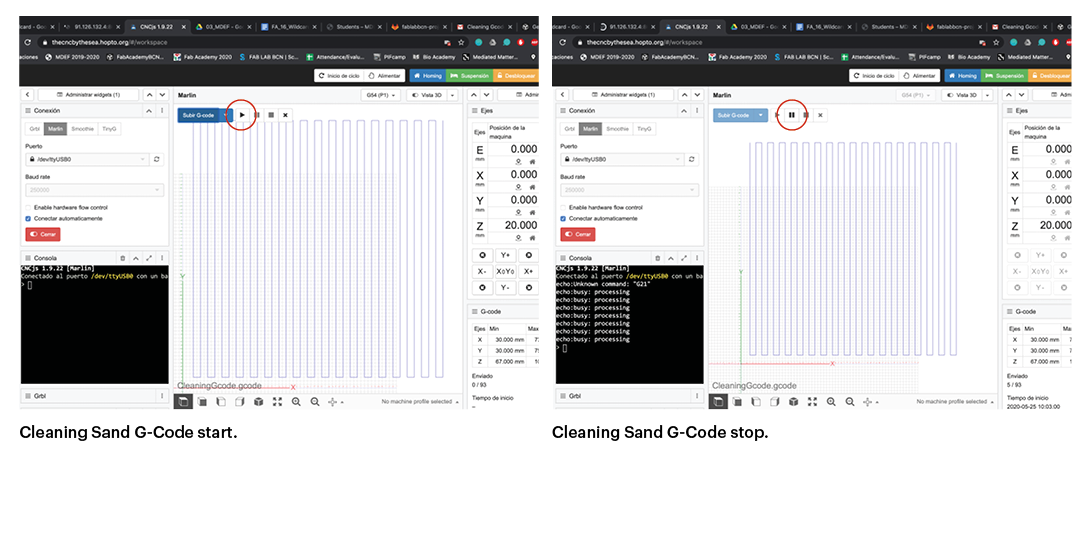Jog X+ axis in left screenshot
This screenshot has height=537, width=1091.
click(529, 271)
